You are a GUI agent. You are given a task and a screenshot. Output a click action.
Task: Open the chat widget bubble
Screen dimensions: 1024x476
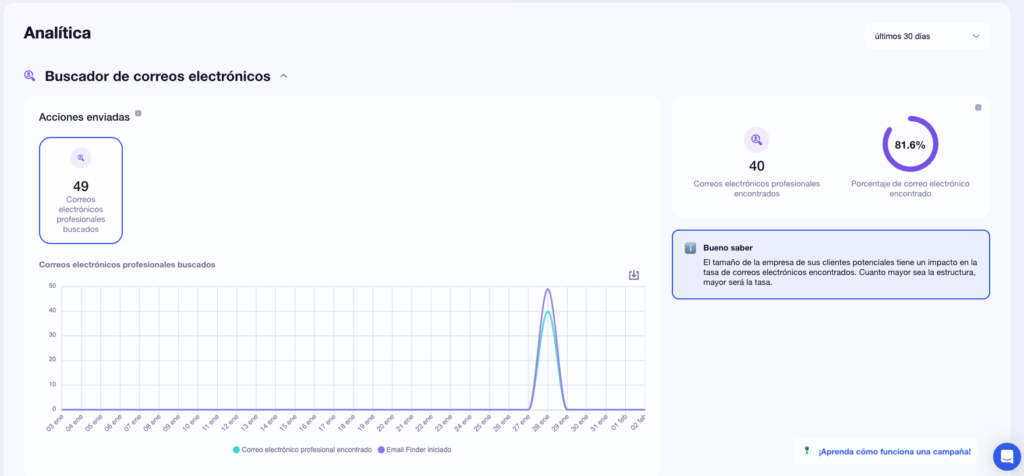pyautogui.click(x=1005, y=456)
